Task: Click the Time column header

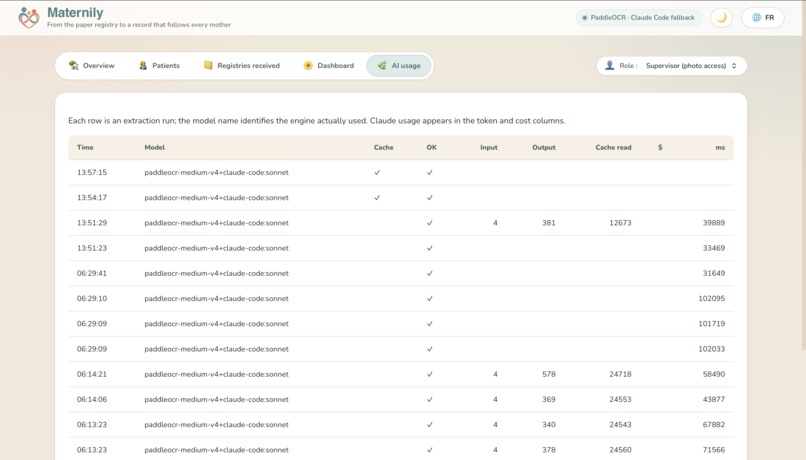Action: coord(85,148)
